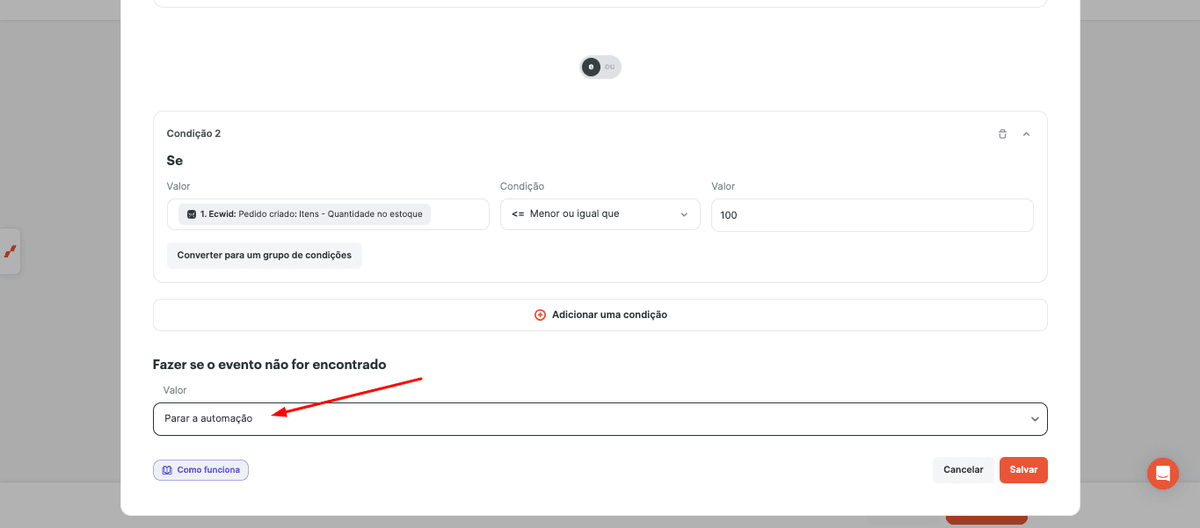Click Converter para um grupo de condições
Viewport: 1200px width, 528px height.
point(264,255)
